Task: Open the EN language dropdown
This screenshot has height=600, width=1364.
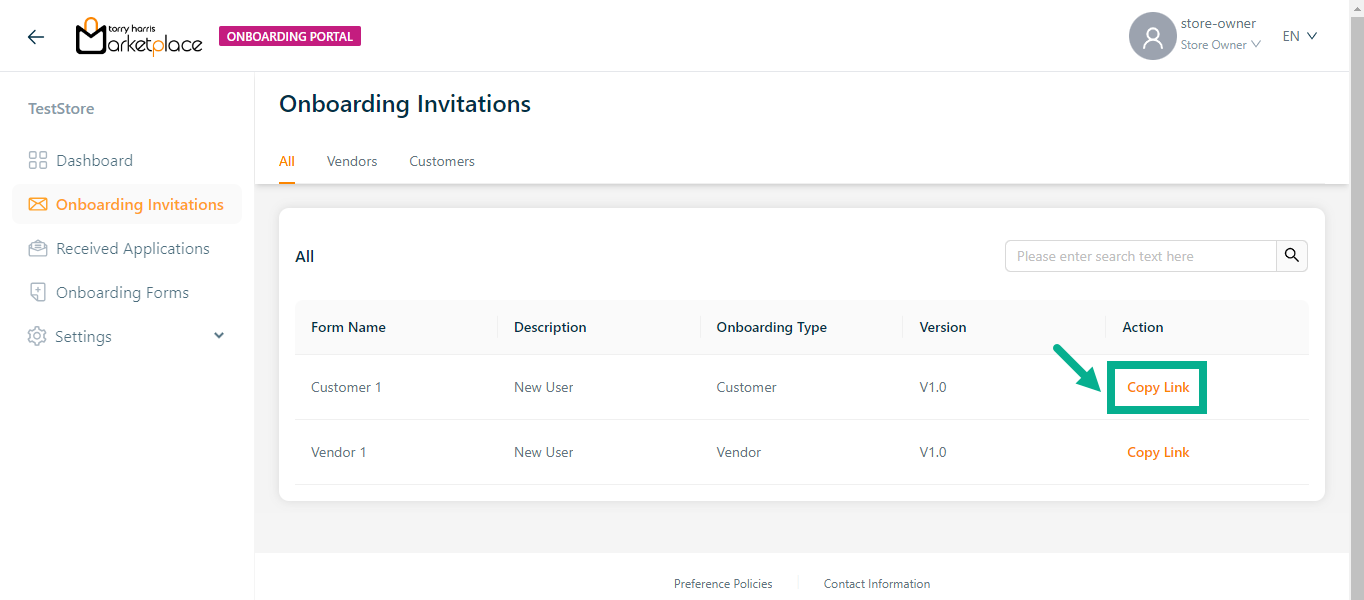Action: [1300, 36]
